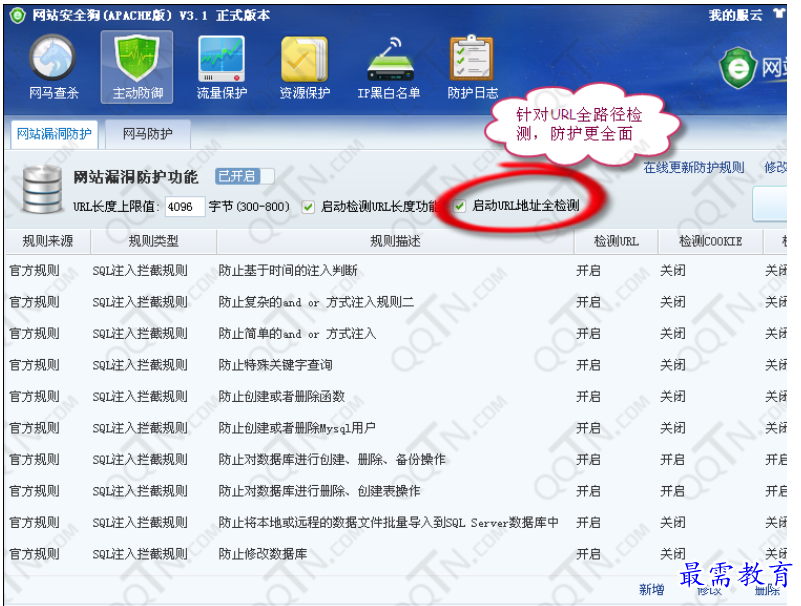This screenshot has height=606, width=801.
Task: Click 官方规则 in 防止修改数据库 row
Action: click(34, 554)
